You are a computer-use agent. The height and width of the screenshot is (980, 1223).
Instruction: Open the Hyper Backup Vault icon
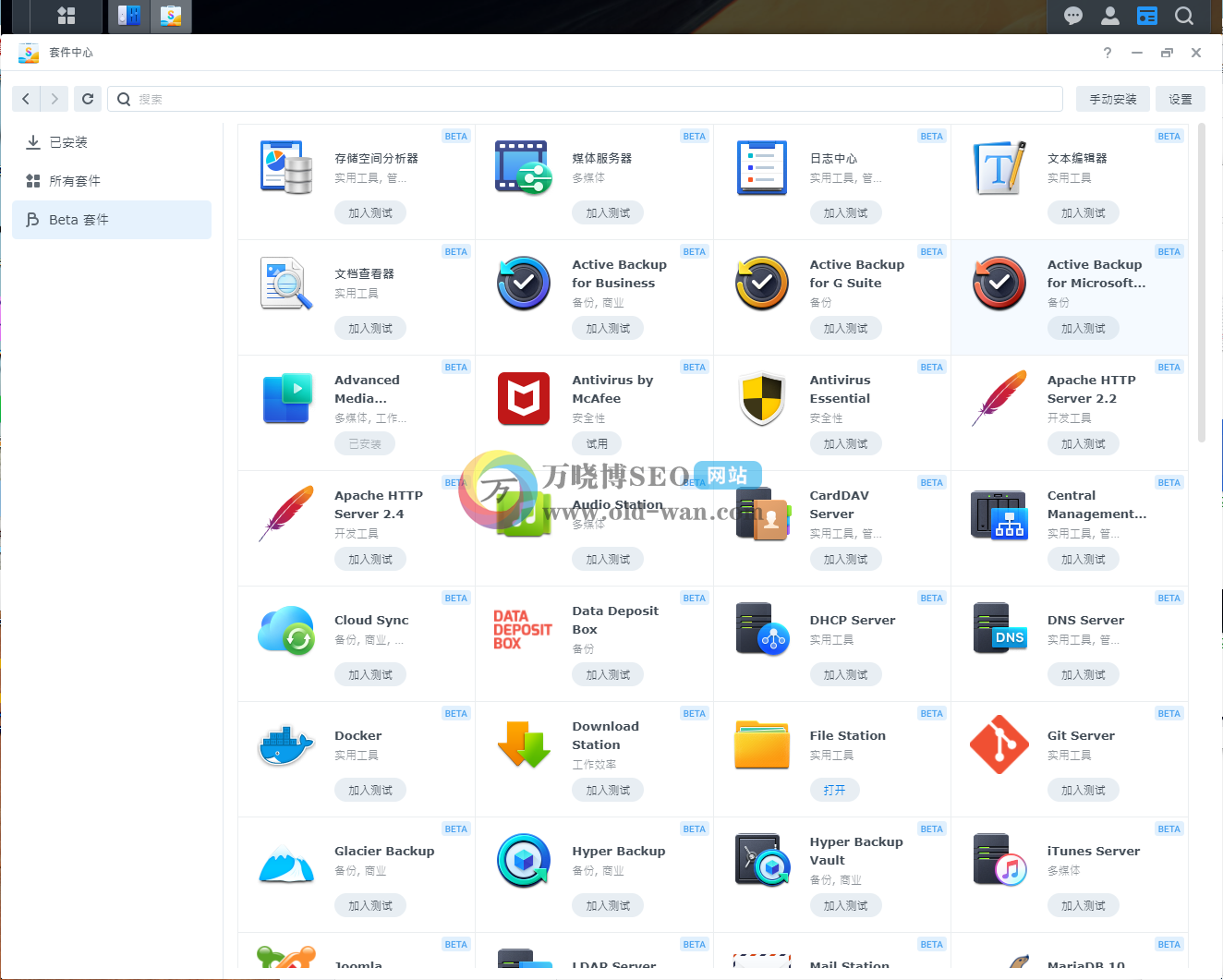click(x=762, y=860)
